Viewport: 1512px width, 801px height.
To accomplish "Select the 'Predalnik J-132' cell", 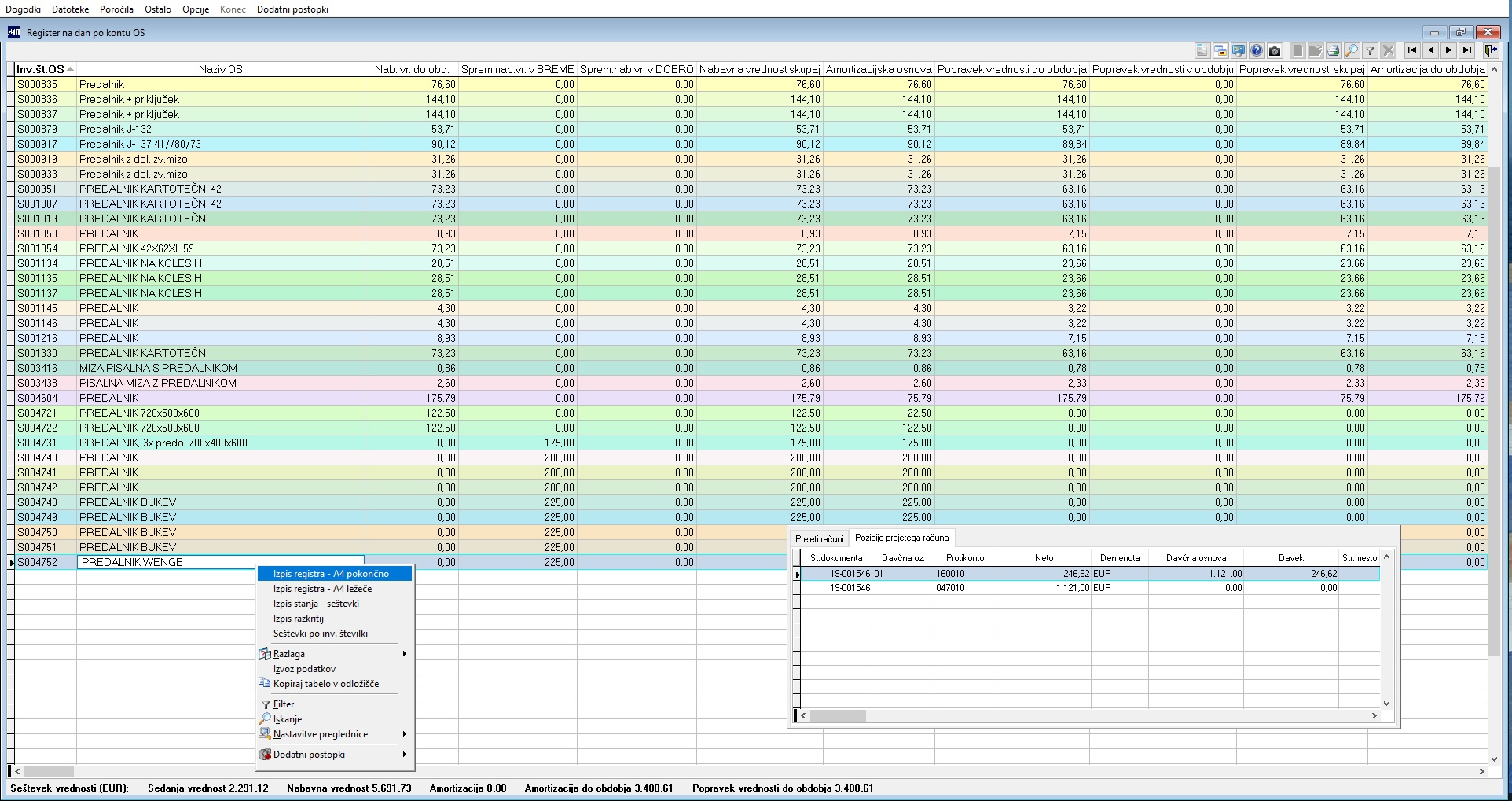I will point(221,129).
